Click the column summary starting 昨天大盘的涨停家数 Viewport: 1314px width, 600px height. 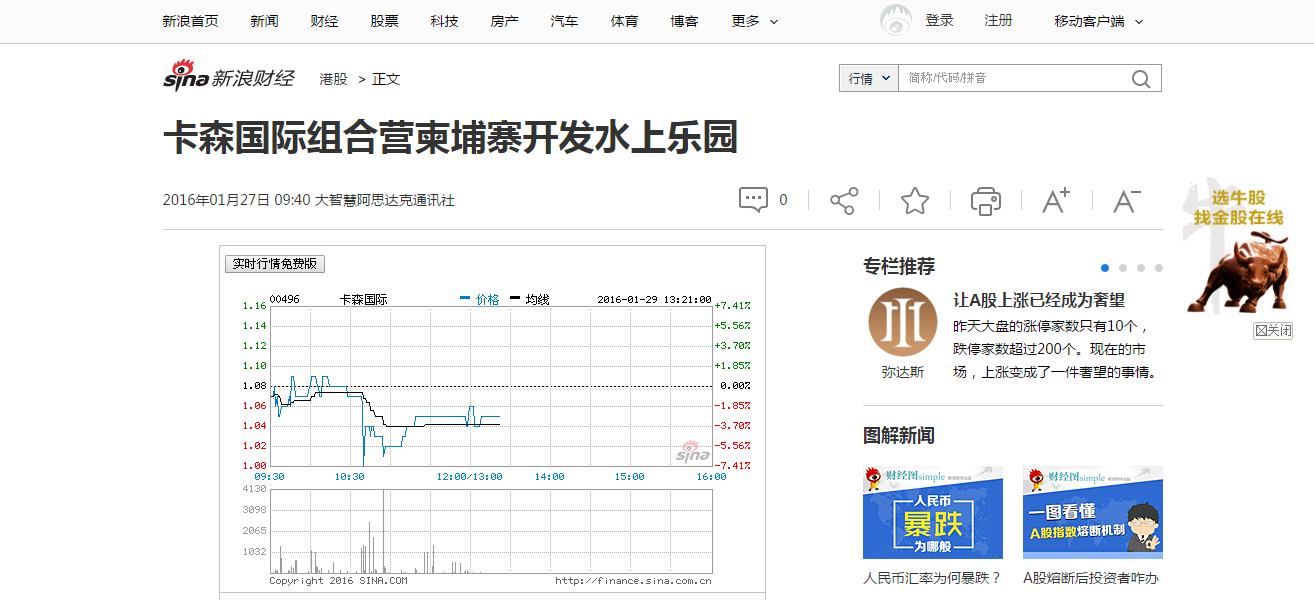[x=1055, y=349]
